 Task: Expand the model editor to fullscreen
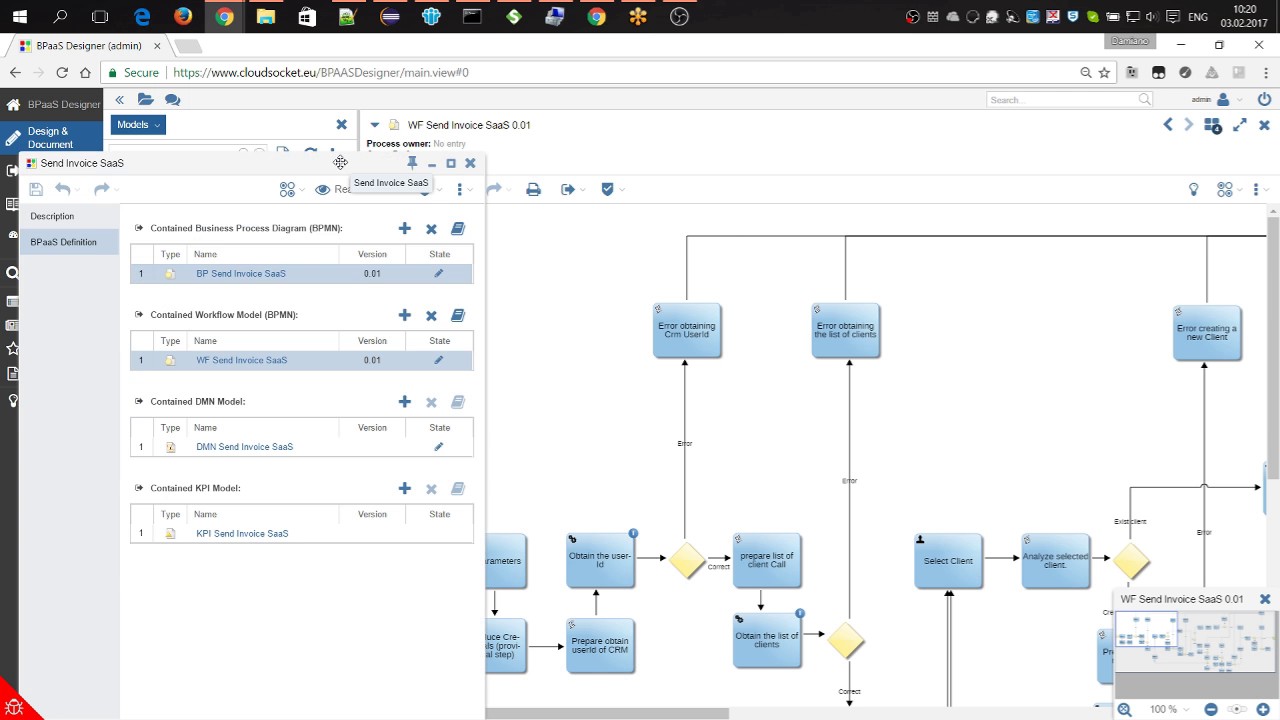point(1240,124)
